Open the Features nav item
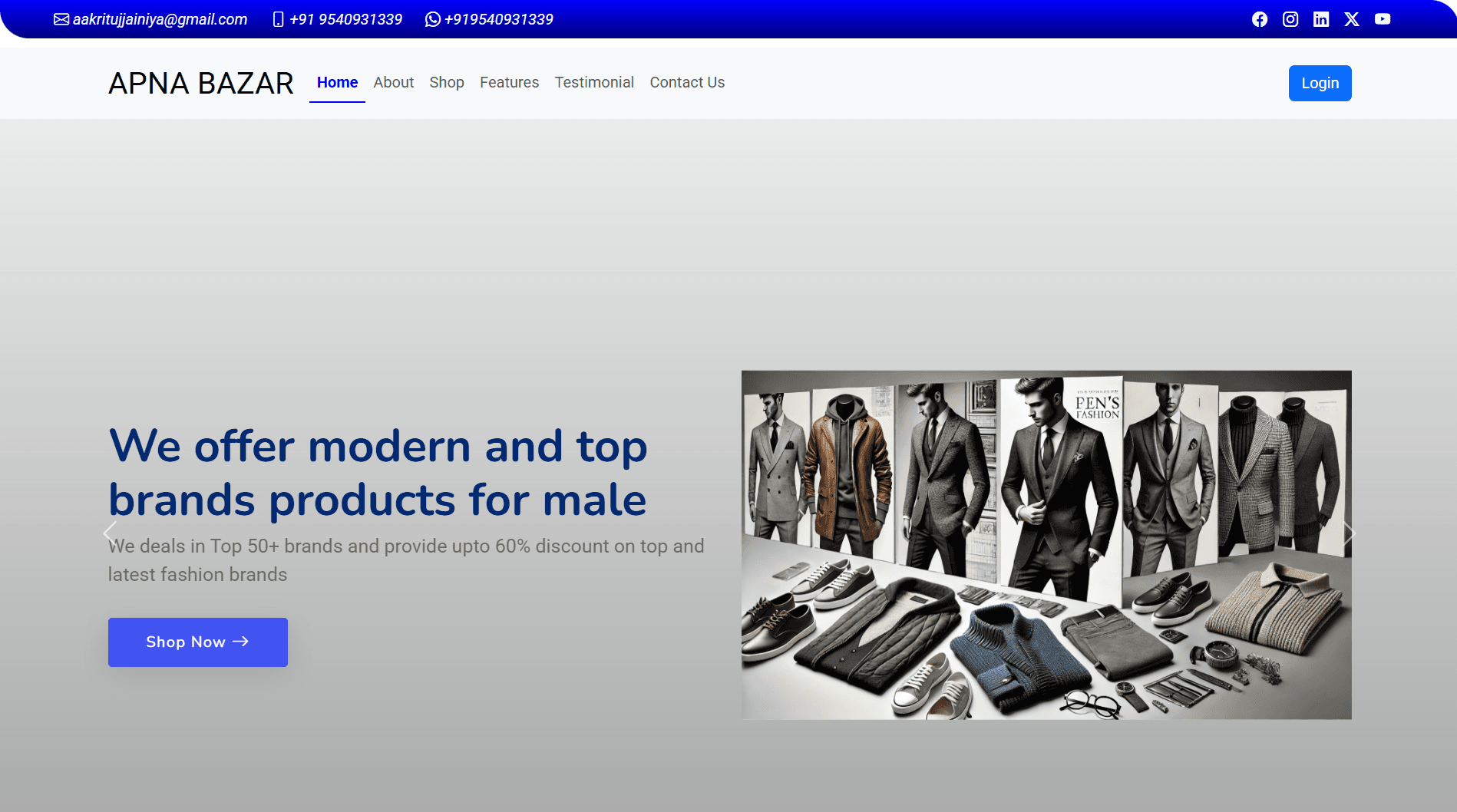This screenshot has width=1457, height=812. [510, 82]
